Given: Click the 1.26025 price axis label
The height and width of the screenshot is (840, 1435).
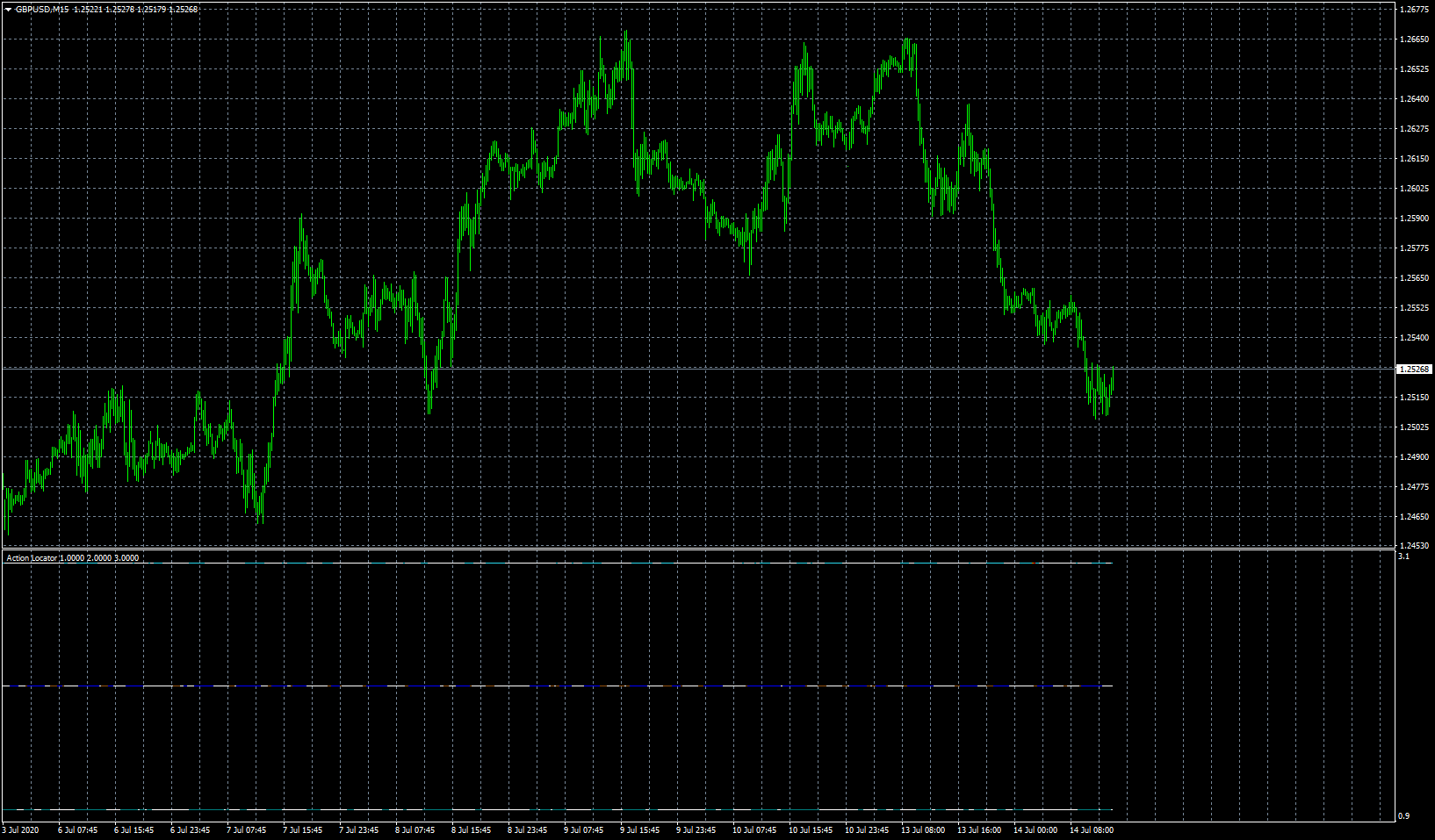Looking at the screenshot, I should pyautogui.click(x=1414, y=189).
